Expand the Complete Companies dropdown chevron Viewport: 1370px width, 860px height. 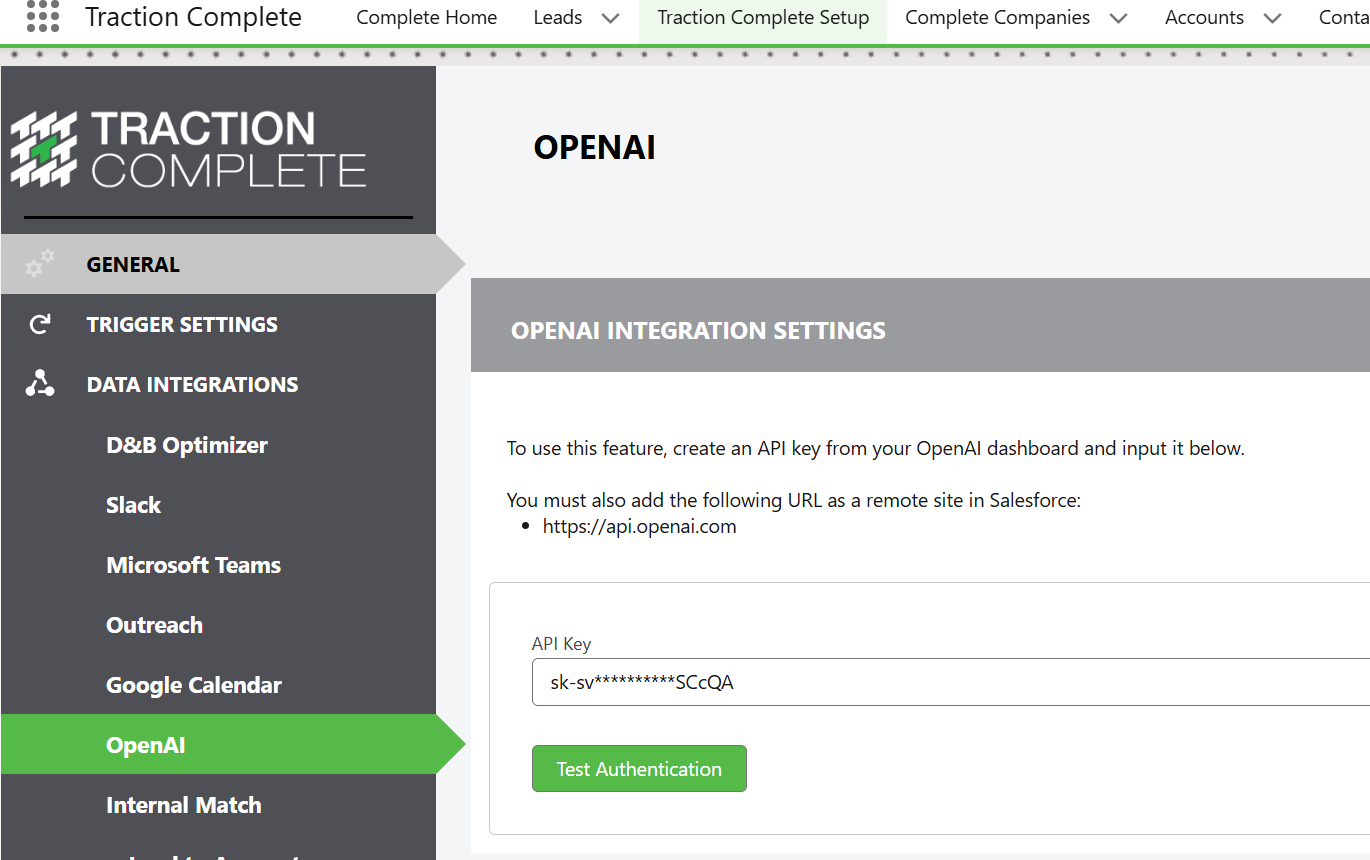click(x=1119, y=18)
